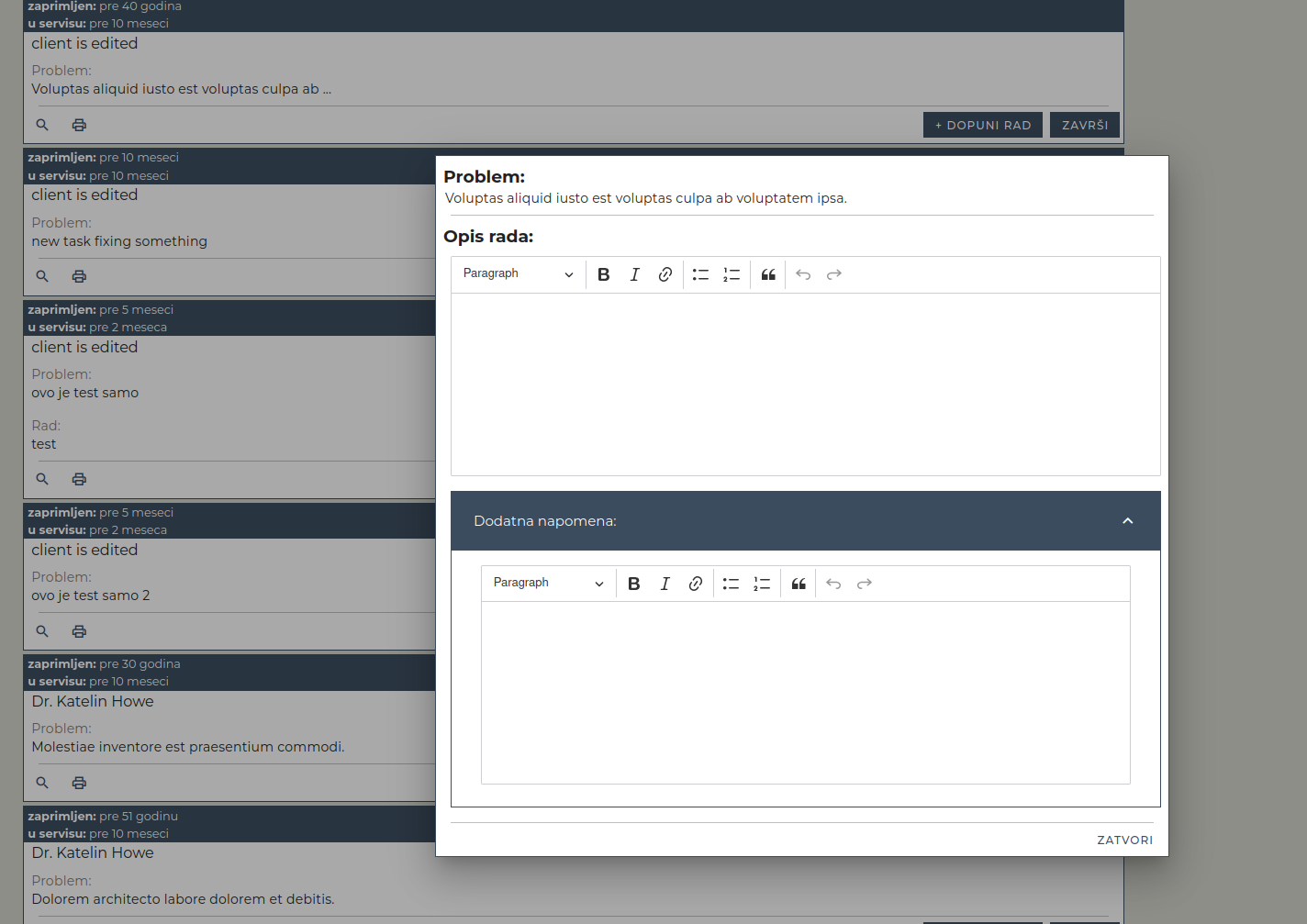
Task: Close dialog with ZATVORI button
Action: coord(1124,840)
